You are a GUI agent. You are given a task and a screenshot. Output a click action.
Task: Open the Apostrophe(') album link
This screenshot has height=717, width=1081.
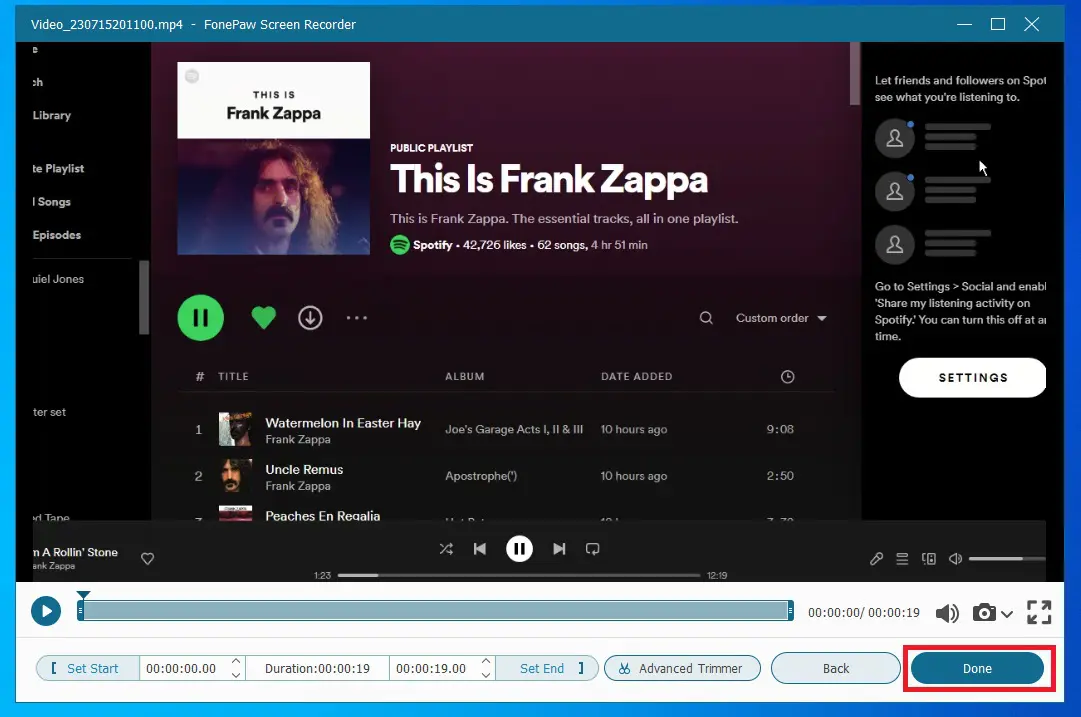(x=481, y=476)
